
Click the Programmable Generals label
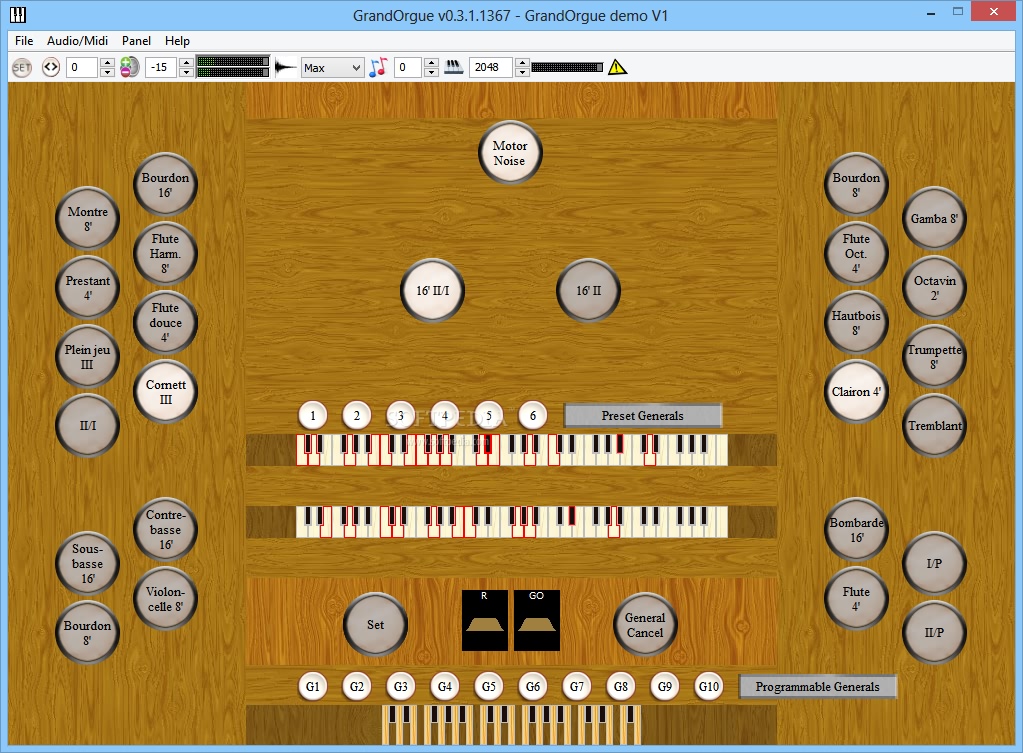pos(817,686)
